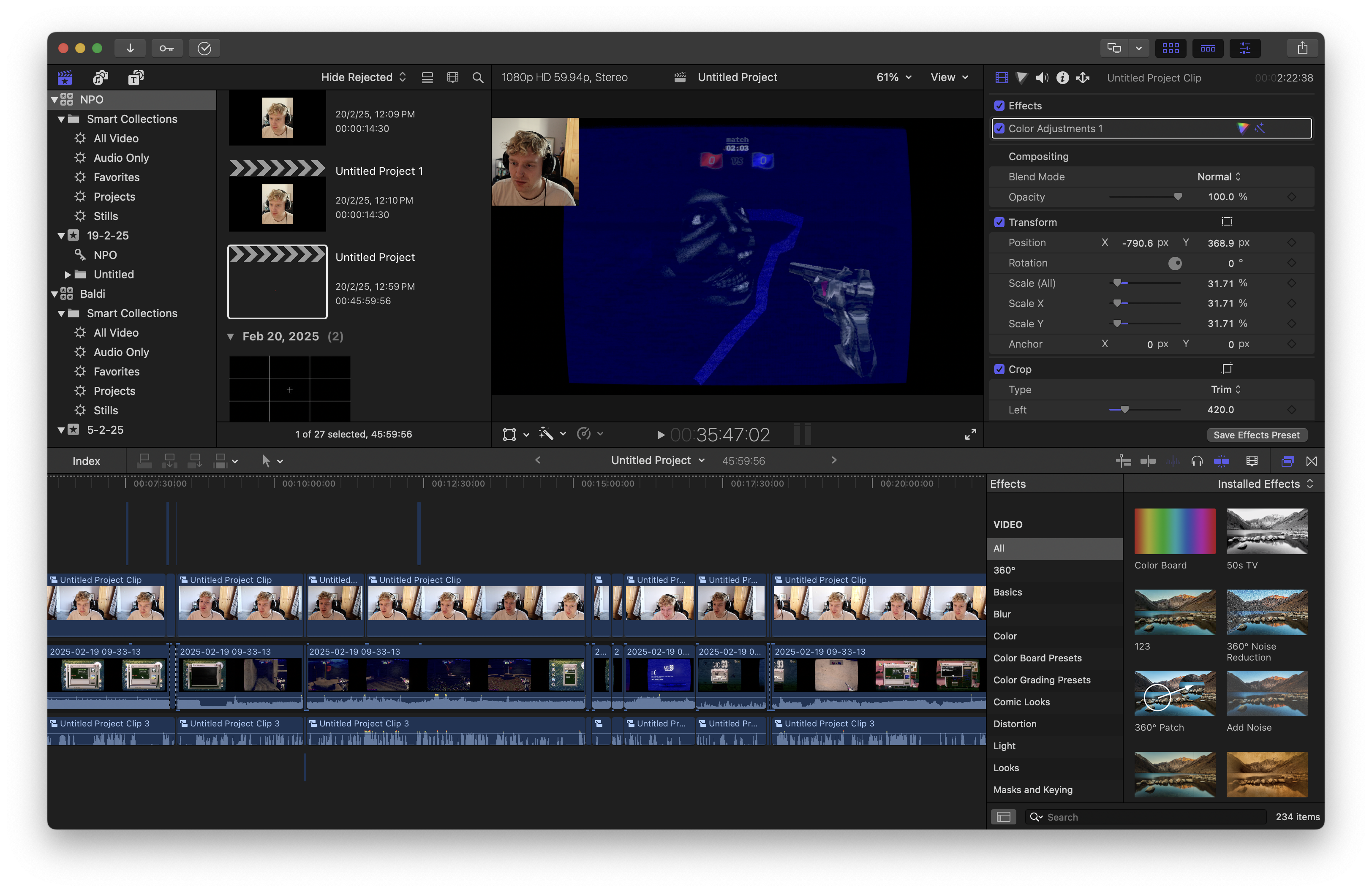The height and width of the screenshot is (892, 1372).
Task: Select All video effects category
Action: (x=1054, y=549)
